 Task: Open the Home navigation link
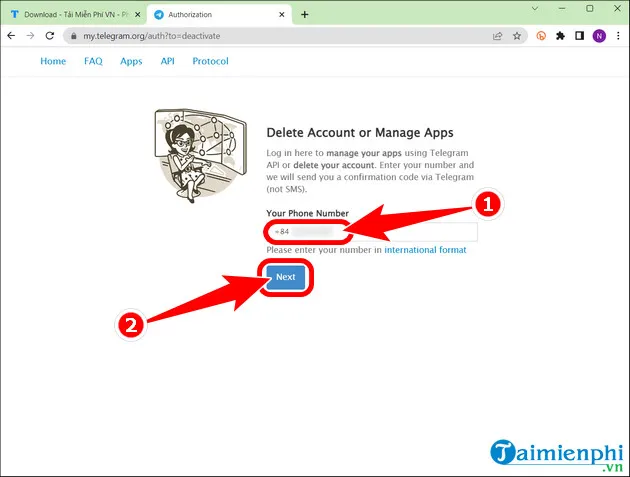(53, 61)
